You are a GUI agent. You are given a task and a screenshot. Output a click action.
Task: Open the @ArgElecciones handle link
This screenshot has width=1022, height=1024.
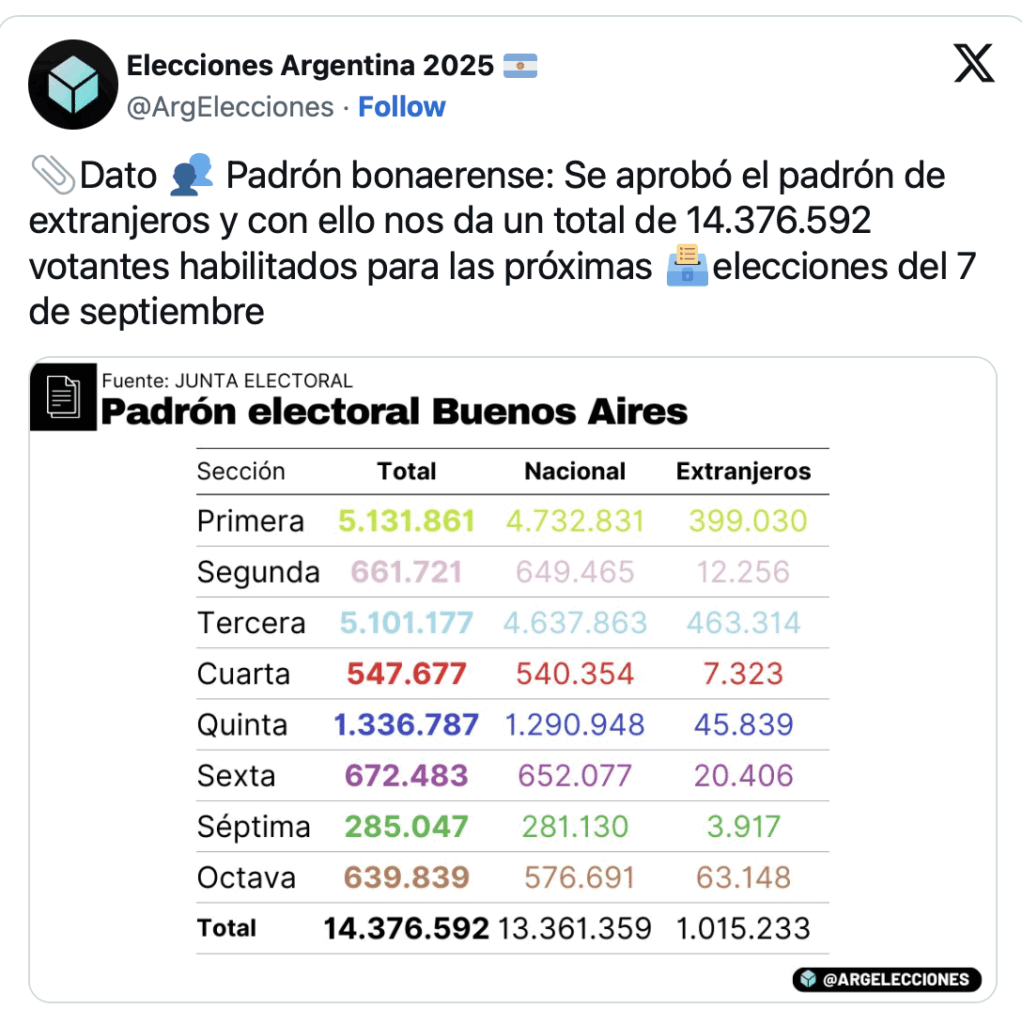230,107
